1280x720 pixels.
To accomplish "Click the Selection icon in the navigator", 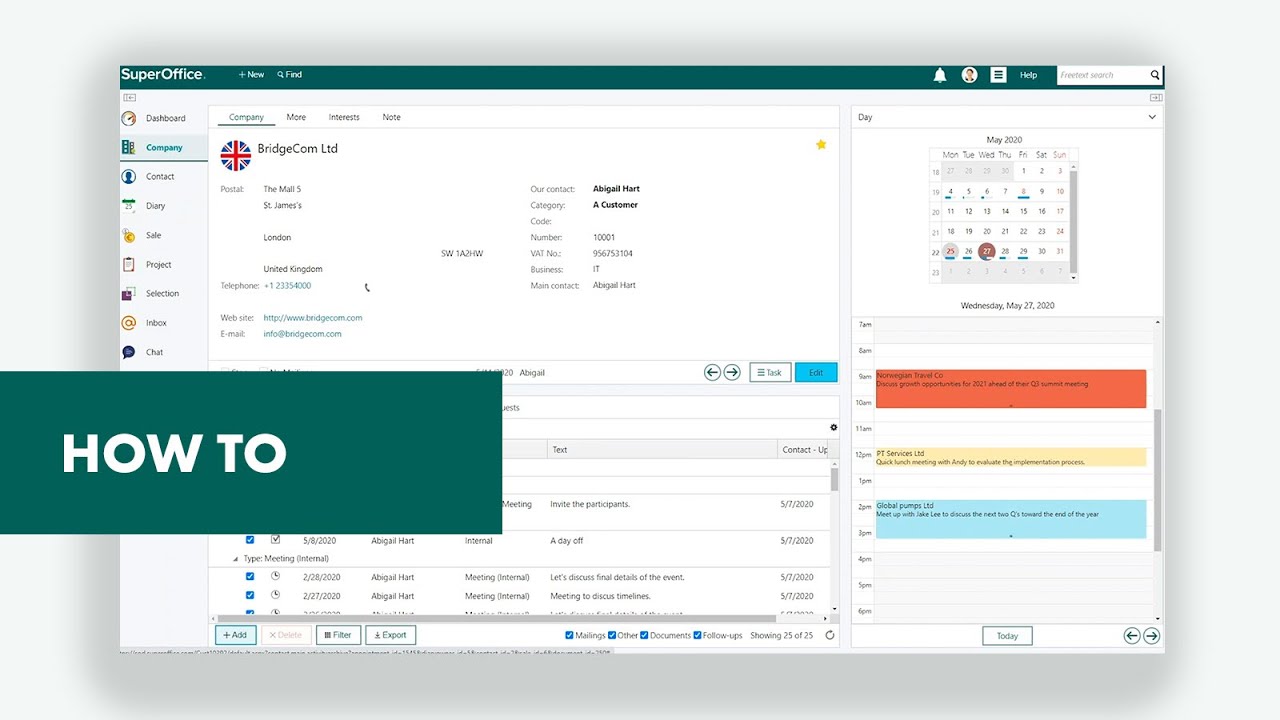I will tap(128, 294).
